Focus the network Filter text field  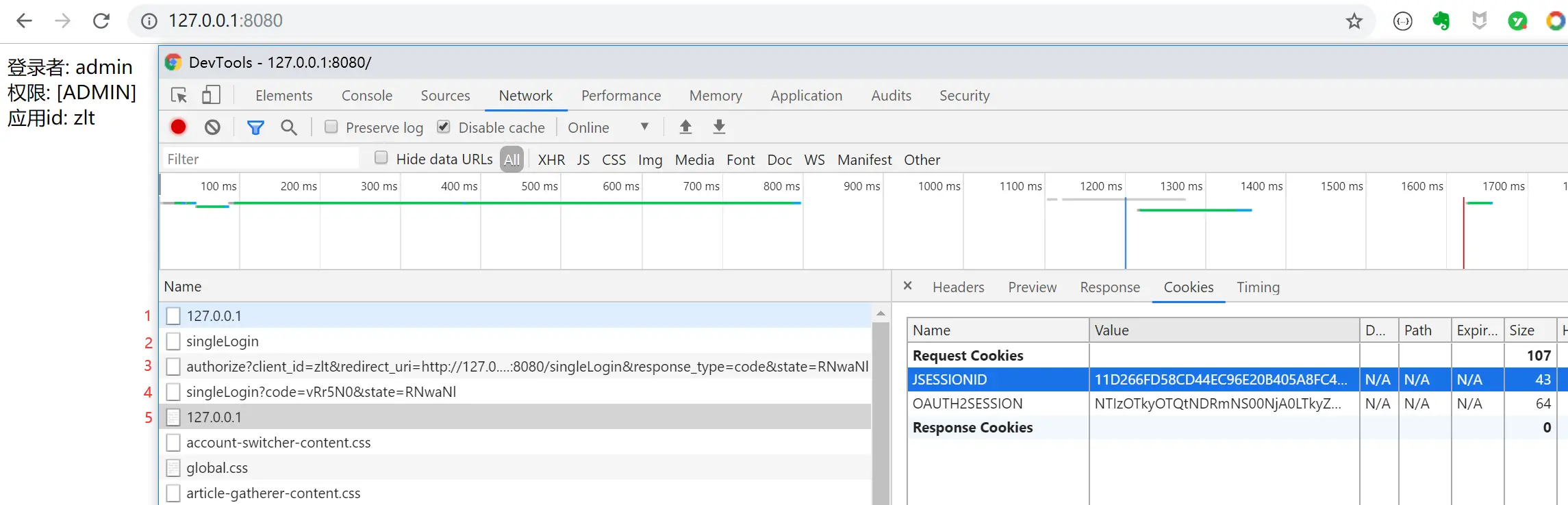tap(260, 159)
